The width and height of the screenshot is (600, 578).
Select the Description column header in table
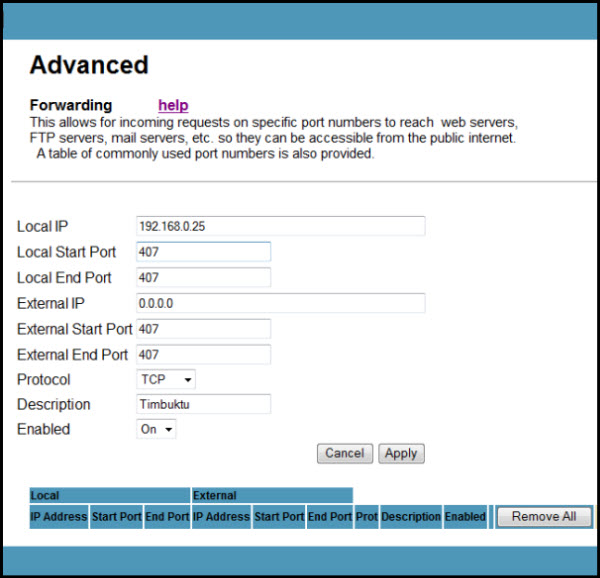(411, 517)
